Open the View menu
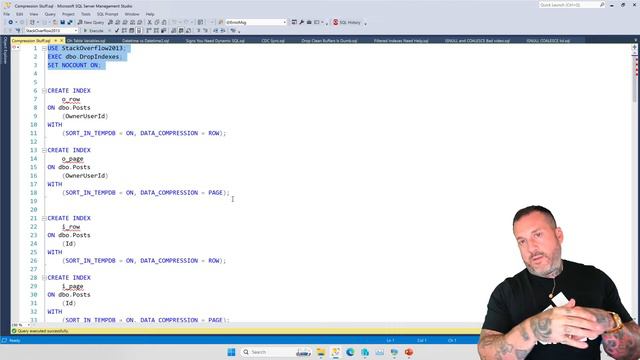This screenshot has height=360, width=640. coord(34,14)
